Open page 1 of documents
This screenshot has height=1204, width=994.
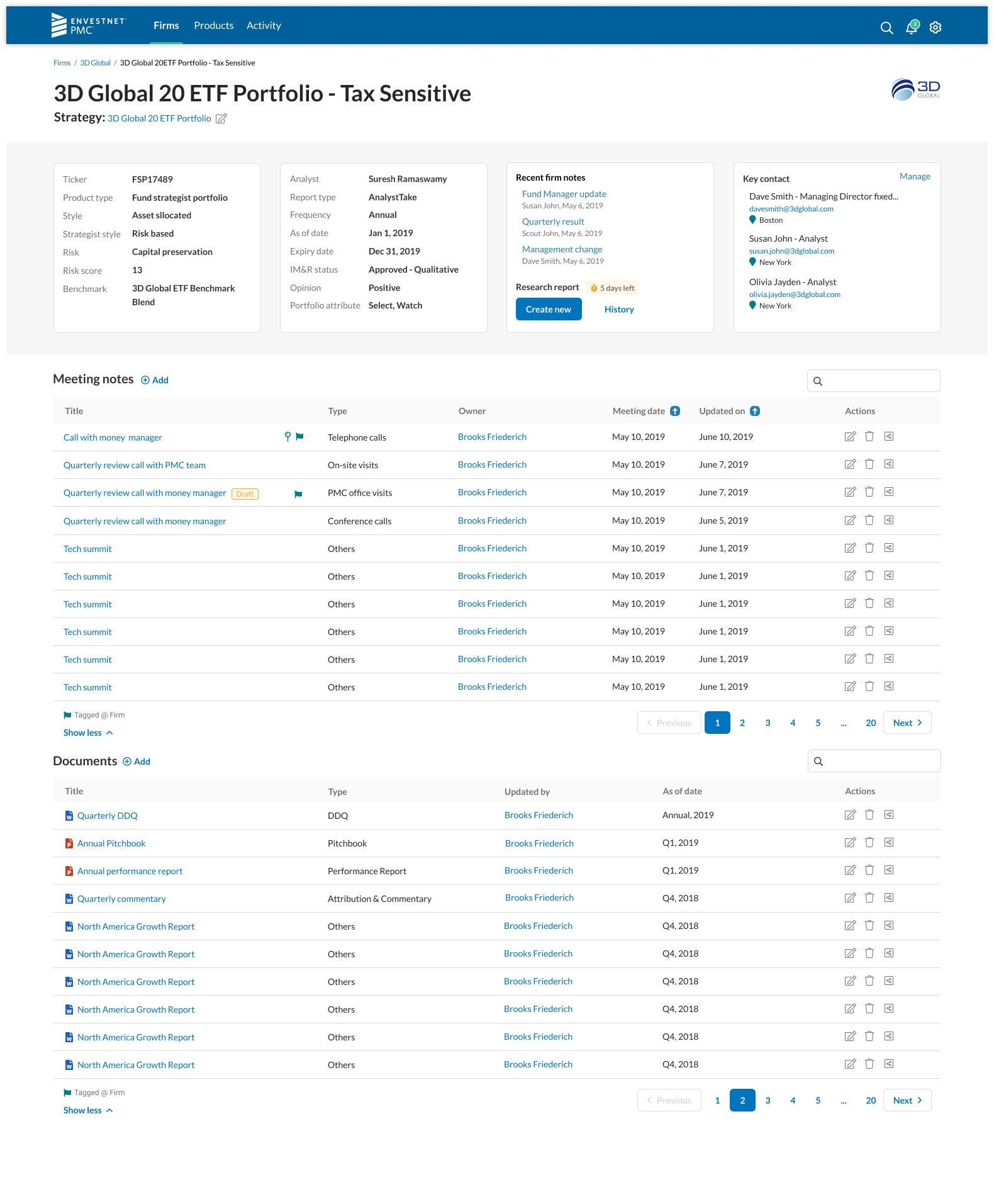tap(717, 1101)
